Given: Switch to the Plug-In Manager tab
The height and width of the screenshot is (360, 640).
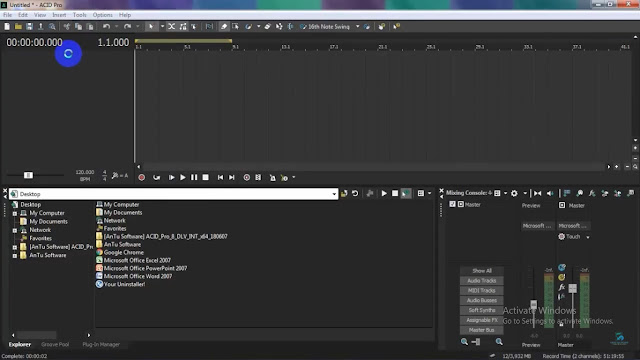Looking at the screenshot, I should (101, 344).
